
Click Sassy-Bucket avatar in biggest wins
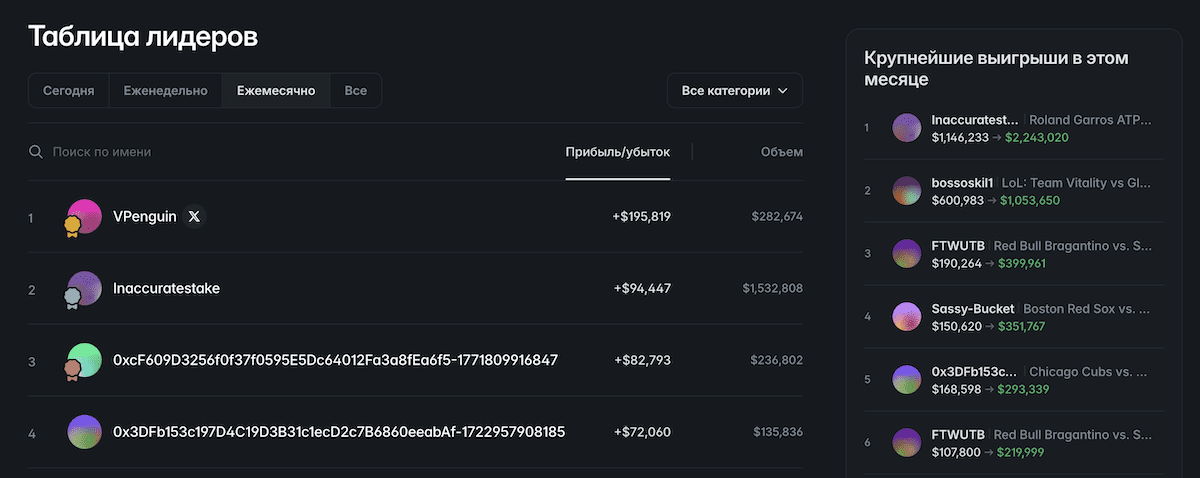tap(906, 316)
